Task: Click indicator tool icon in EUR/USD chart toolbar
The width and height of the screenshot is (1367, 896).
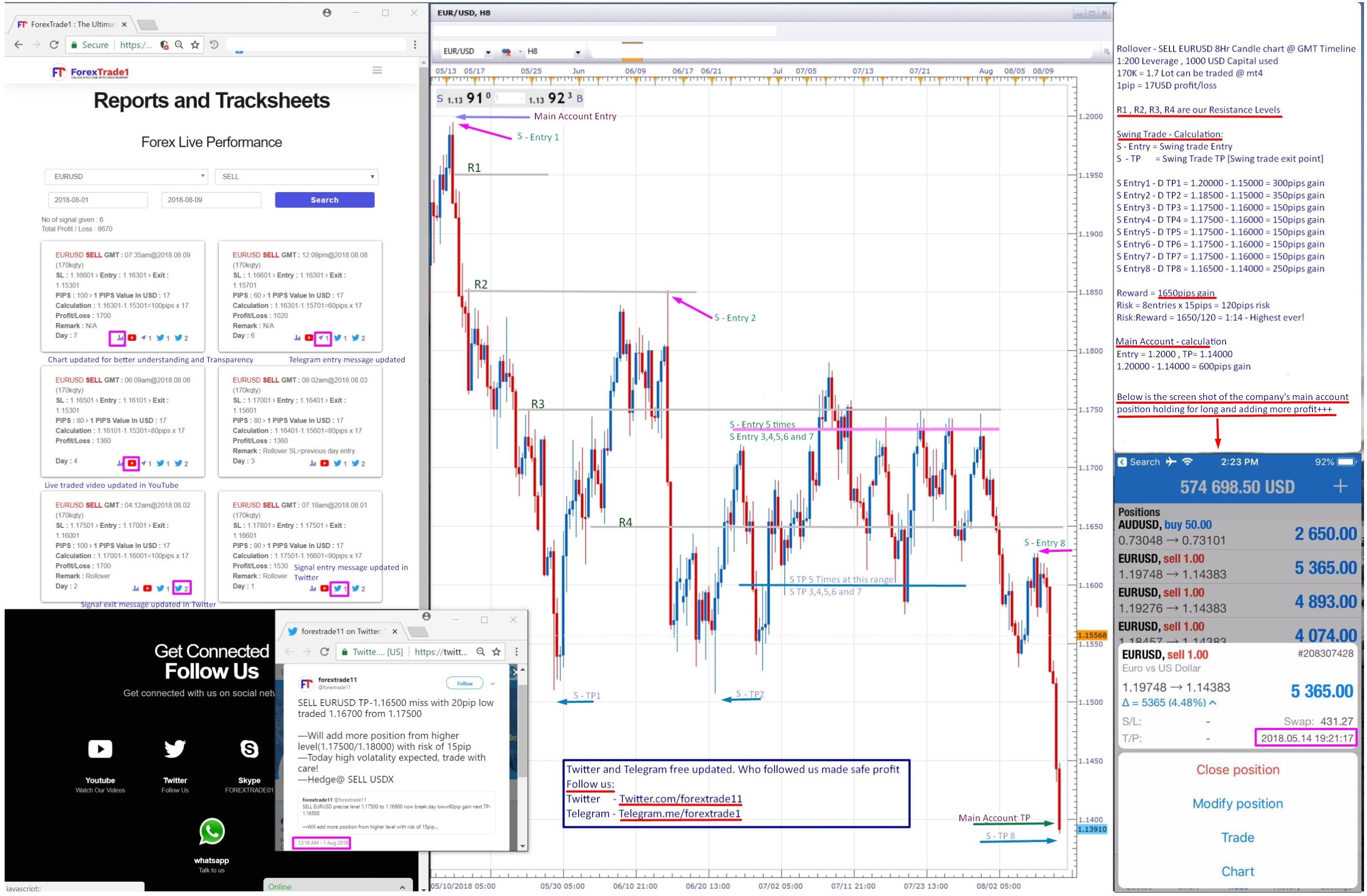Action: coord(507,52)
